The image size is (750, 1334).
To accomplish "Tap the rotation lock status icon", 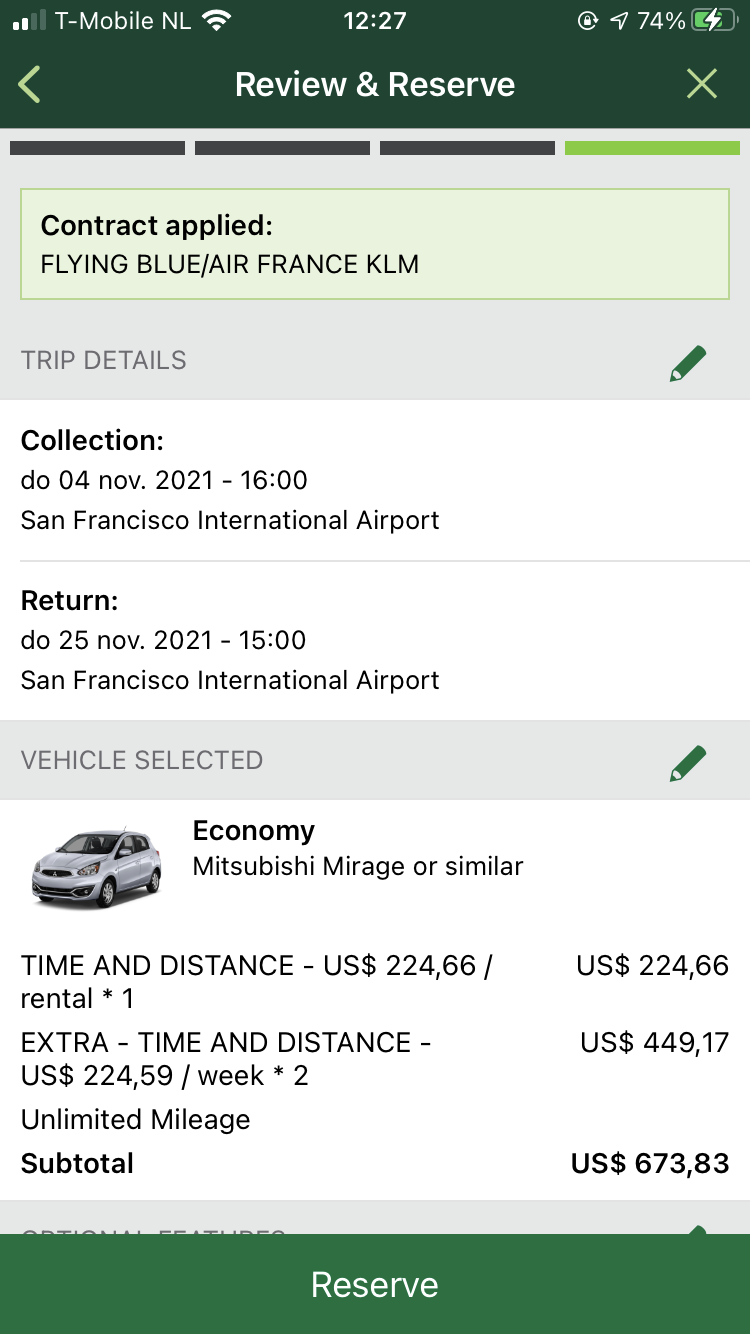I will click(588, 21).
